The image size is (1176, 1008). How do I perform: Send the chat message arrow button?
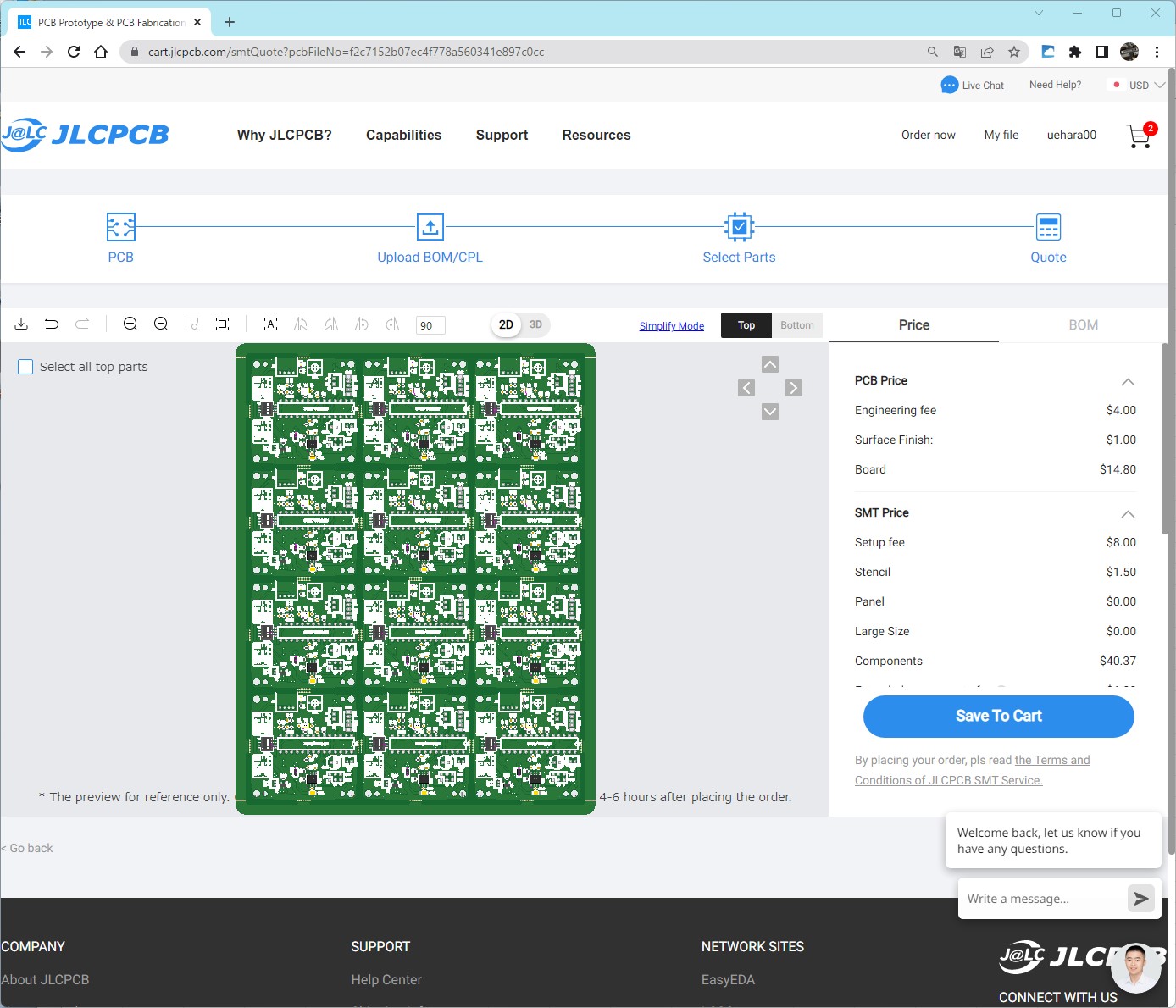(x=1140, y=899)
